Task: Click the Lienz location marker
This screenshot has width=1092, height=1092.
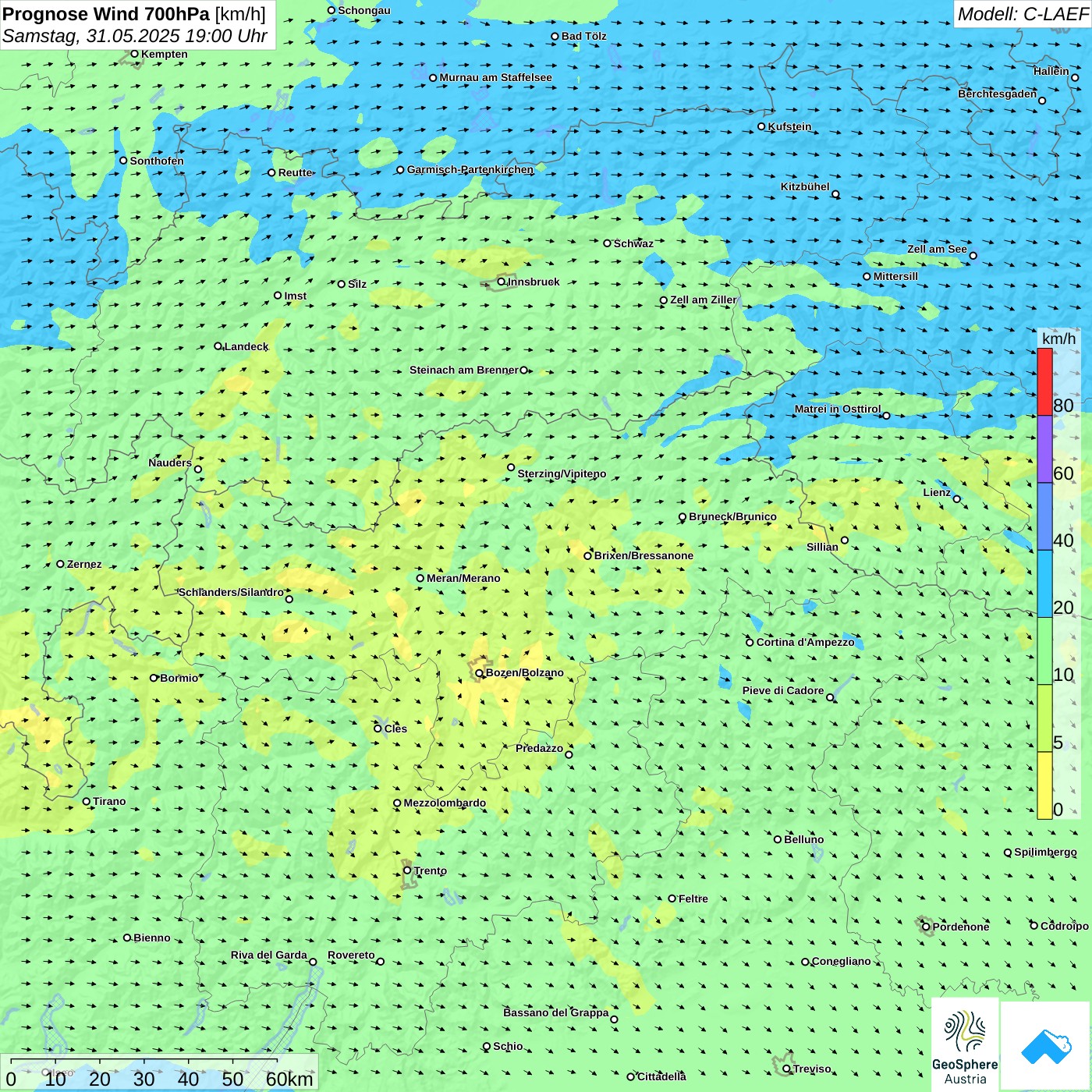Action: (957, 498)
